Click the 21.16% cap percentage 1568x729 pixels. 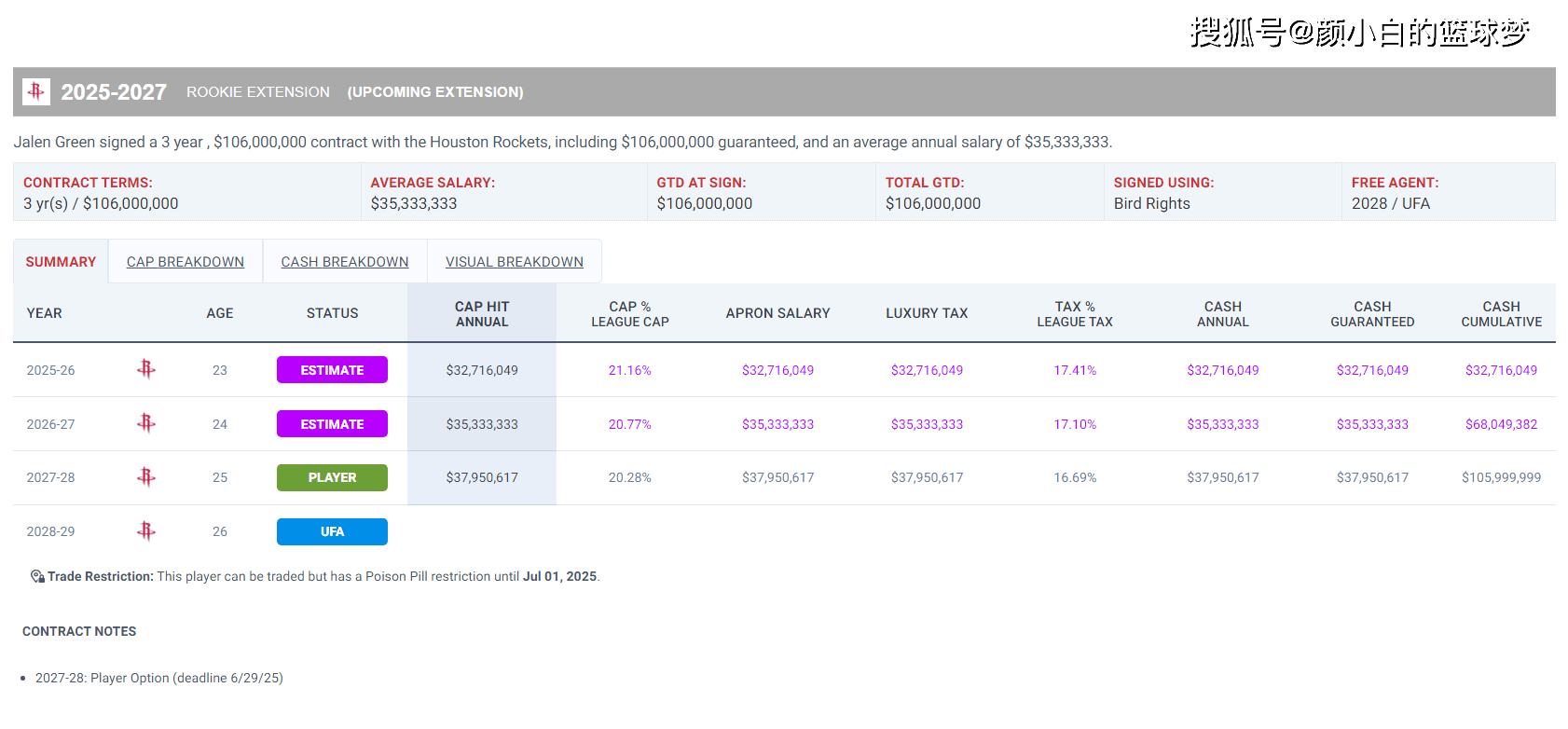pos(630,370)
